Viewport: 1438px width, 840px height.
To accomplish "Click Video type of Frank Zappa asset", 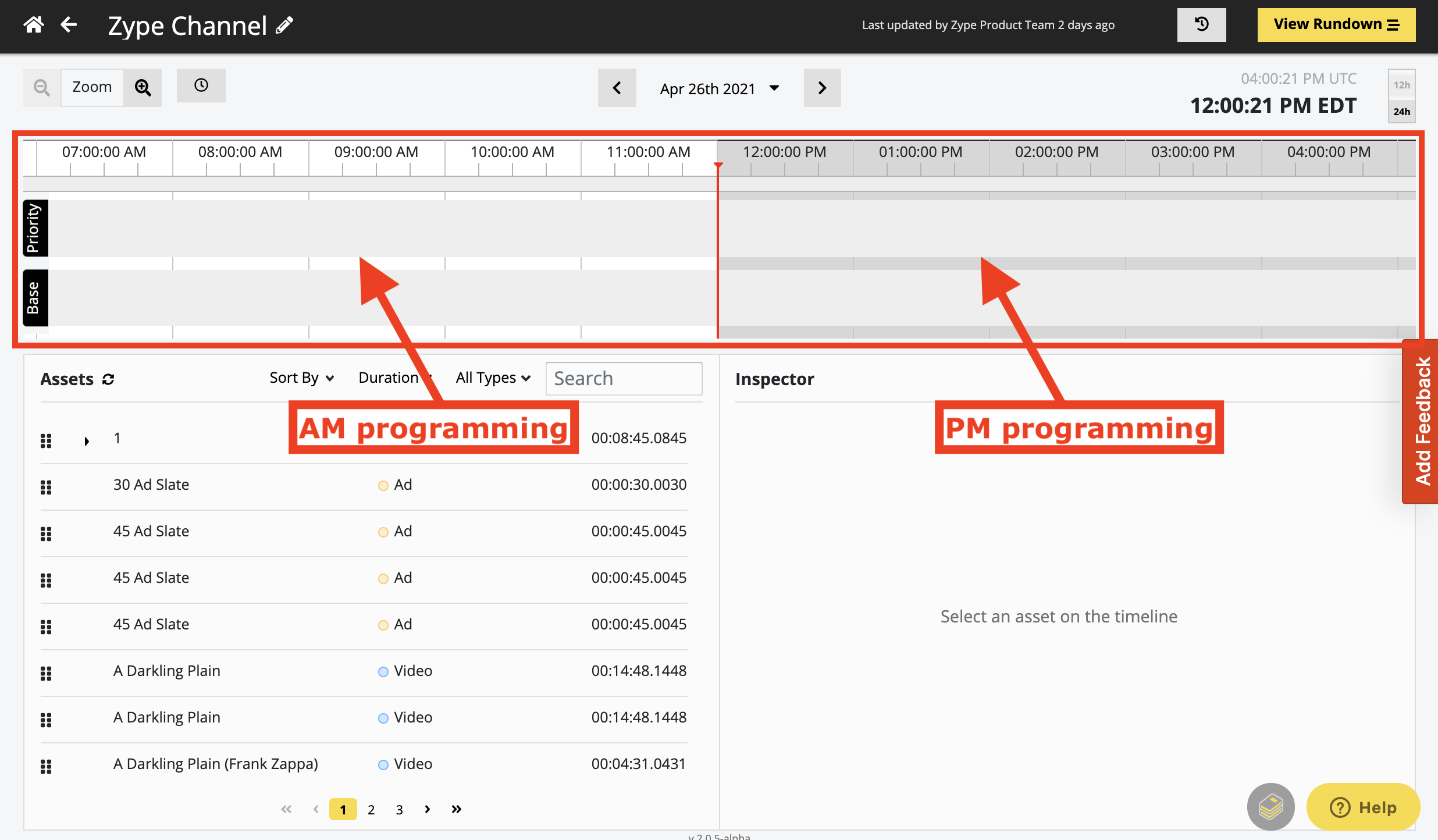I will (x=413, y=764).
